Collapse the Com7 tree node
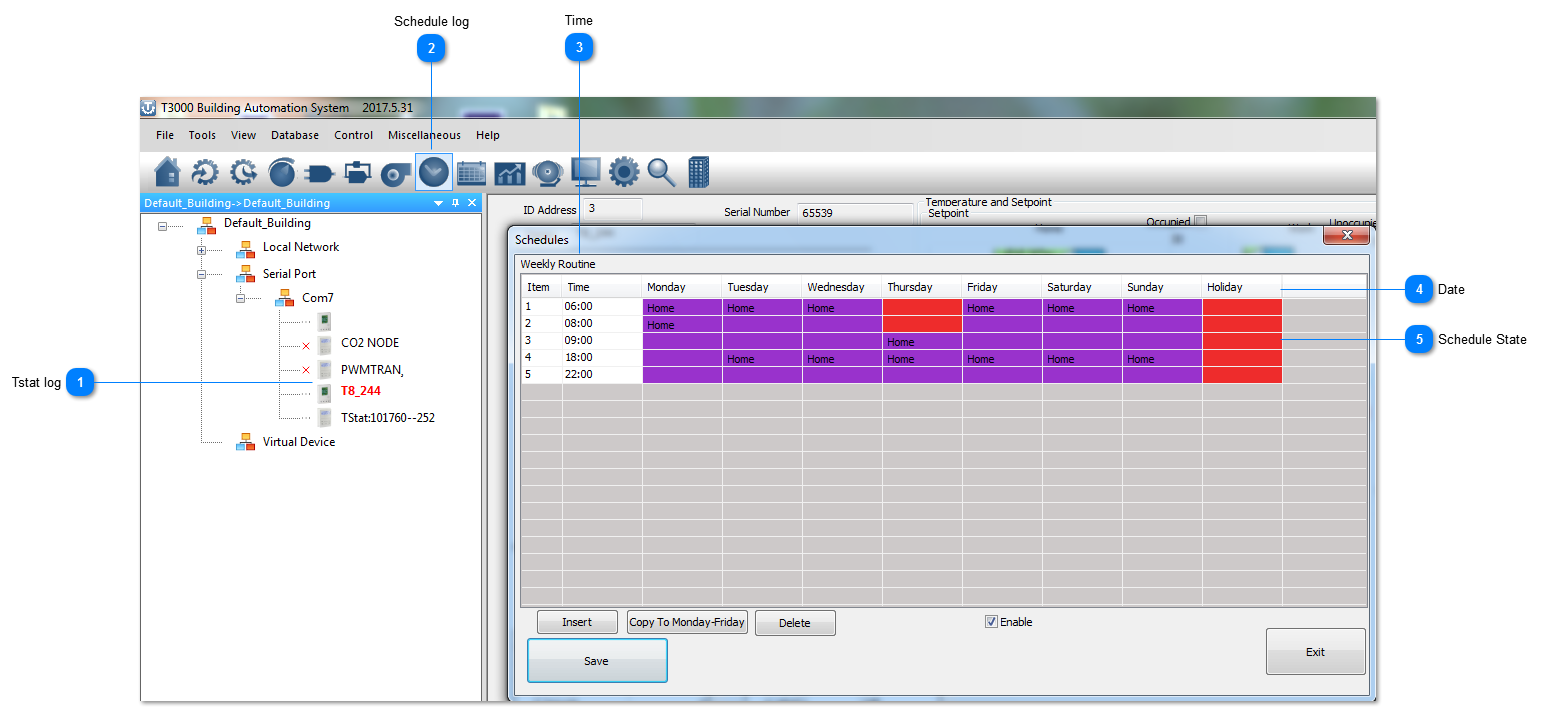Image resolution: width=1543 pixels, height=710 pixels. 240,298
